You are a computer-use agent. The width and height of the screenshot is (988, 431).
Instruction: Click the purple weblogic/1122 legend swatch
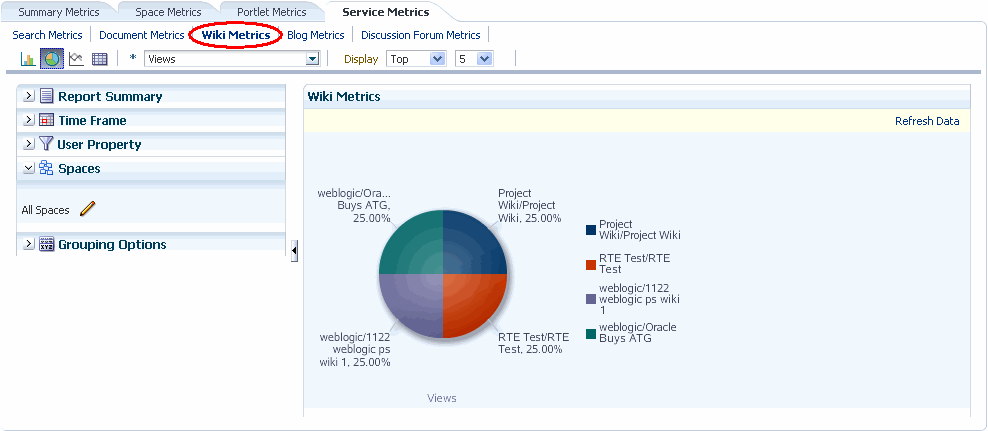click(590, 299)
